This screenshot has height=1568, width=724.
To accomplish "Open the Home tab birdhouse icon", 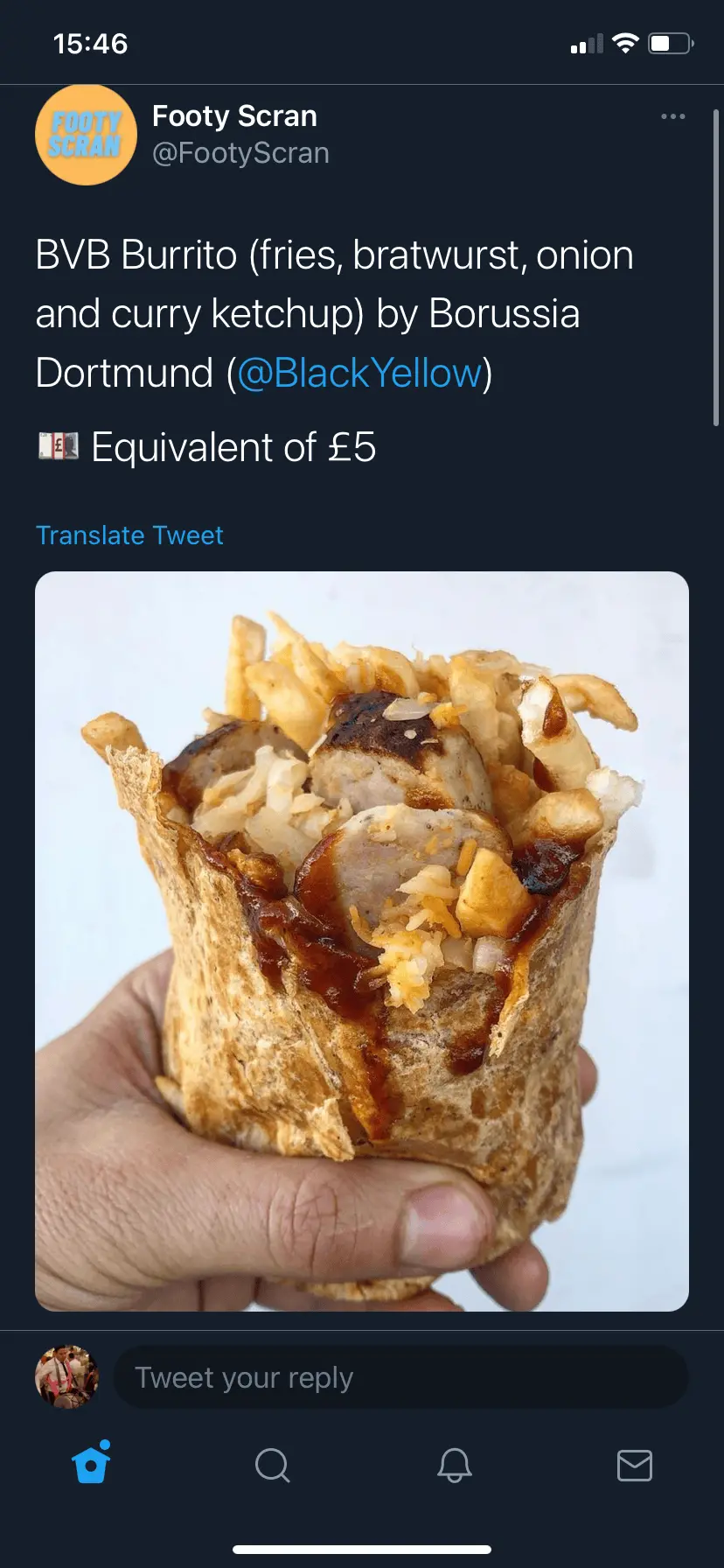I will pos(92,1463).
